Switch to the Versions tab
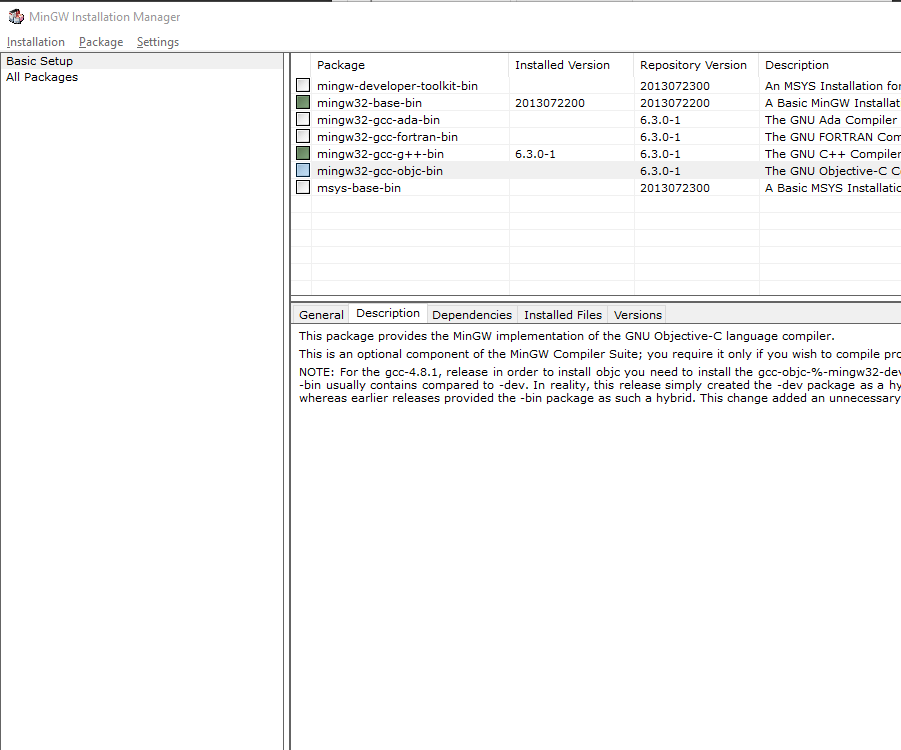Image resolution: width=901 pixels, height=750 pixels. coord(637,315)
